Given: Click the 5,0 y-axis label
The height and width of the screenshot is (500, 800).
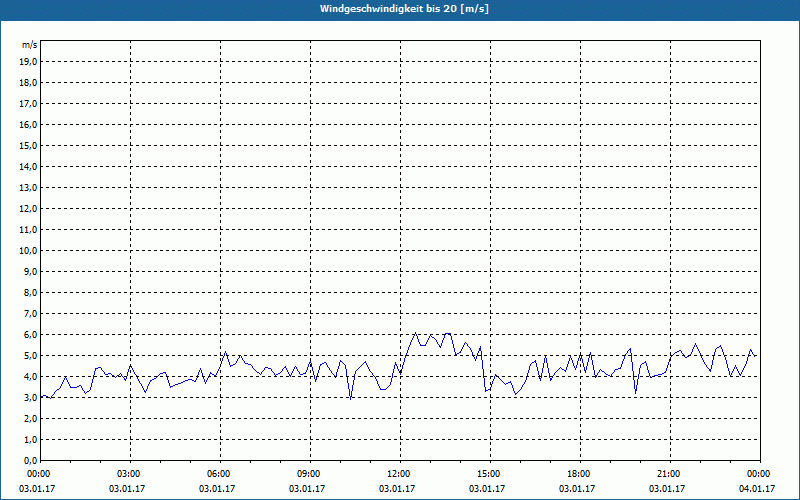Looking at the screenshot, I should [31, 356].
